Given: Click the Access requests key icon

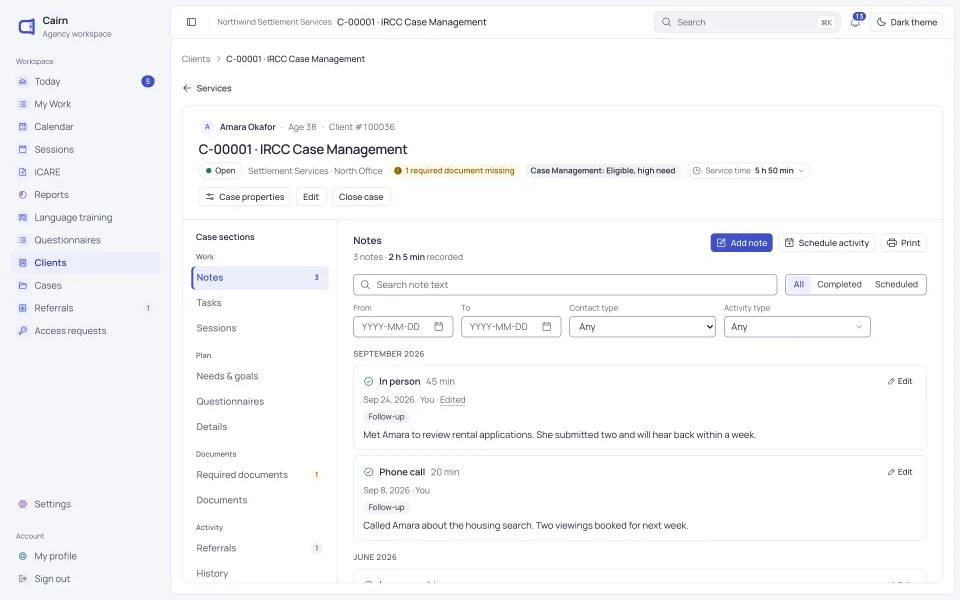Looking at the screenshot, I should coord(23,331).
